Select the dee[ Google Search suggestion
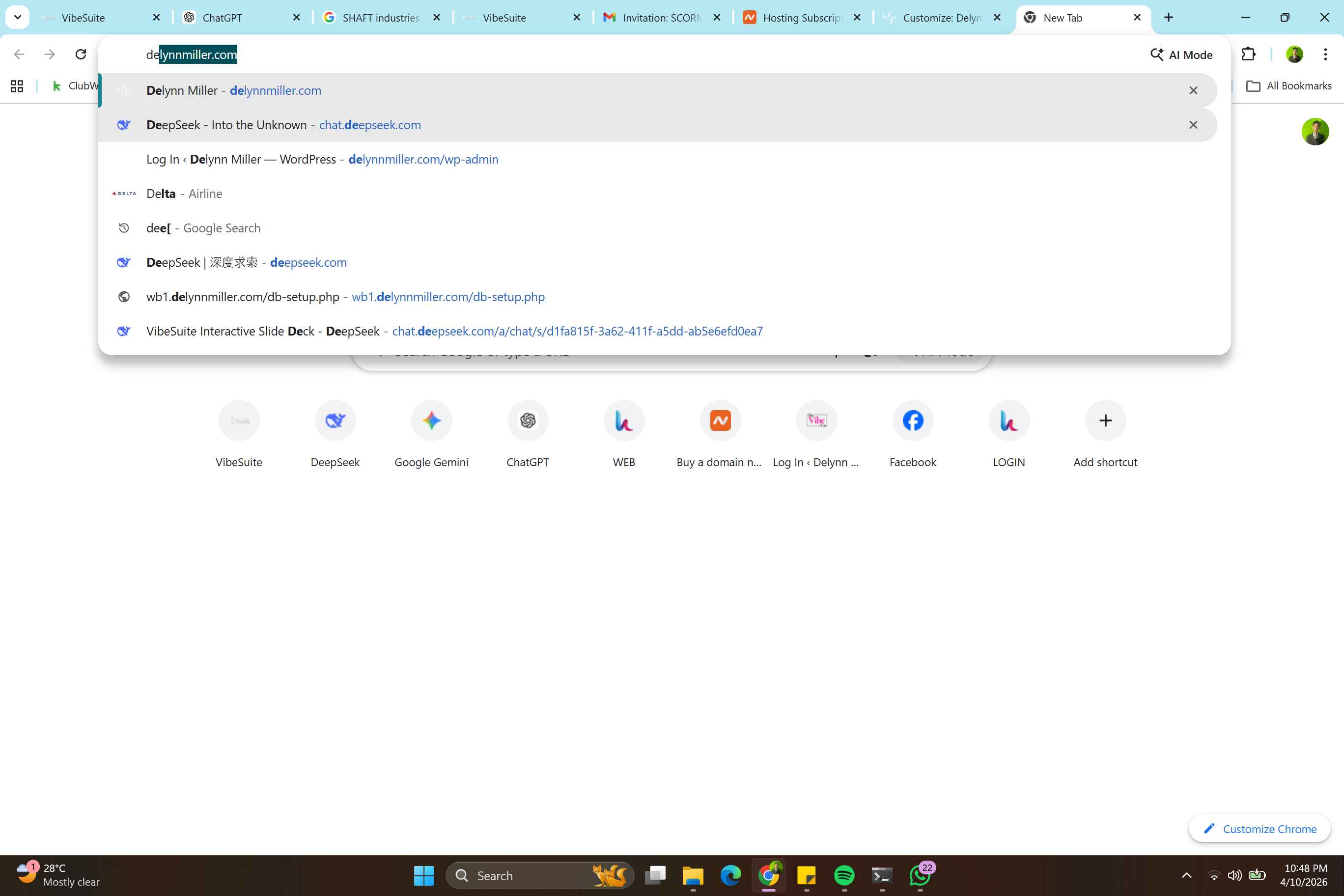 click(x=657, y=227)
